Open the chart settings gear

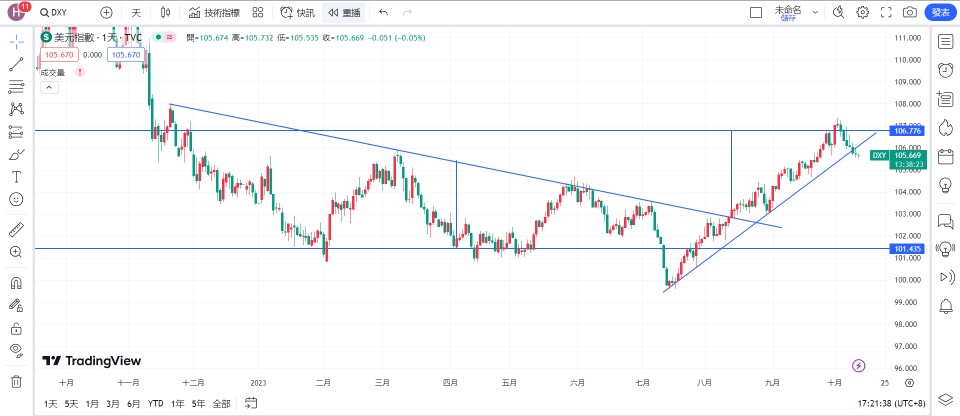pyautogui.click(x=862, y=12)
